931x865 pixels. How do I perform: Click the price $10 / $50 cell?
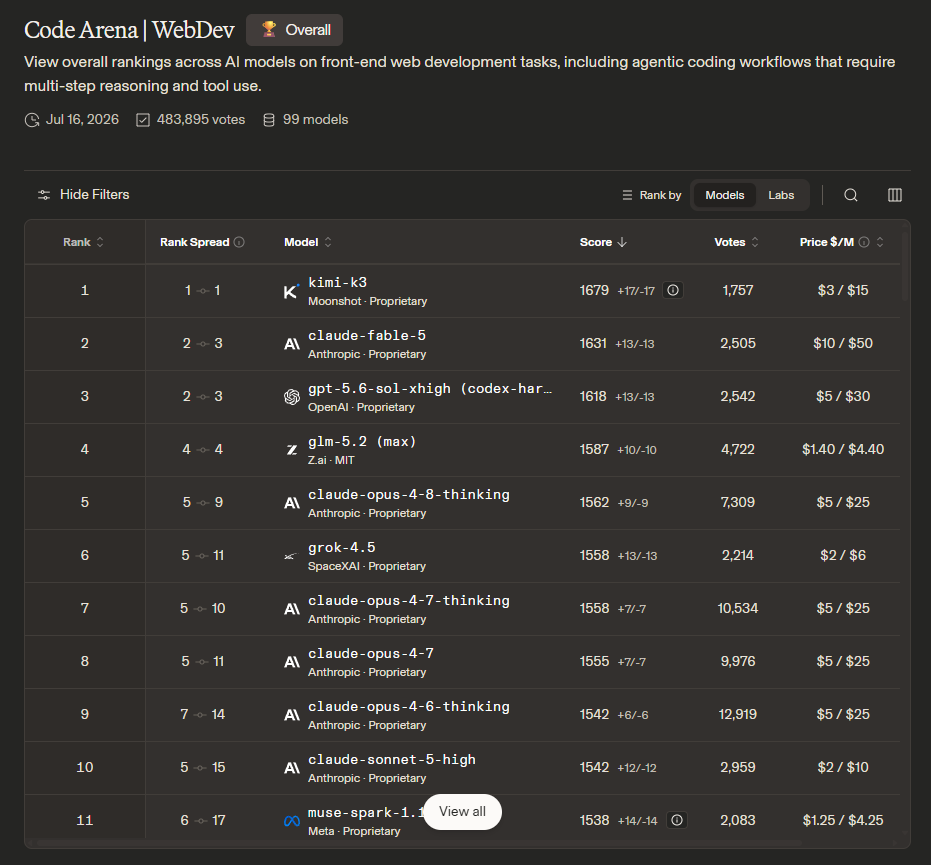coord(843,343)
